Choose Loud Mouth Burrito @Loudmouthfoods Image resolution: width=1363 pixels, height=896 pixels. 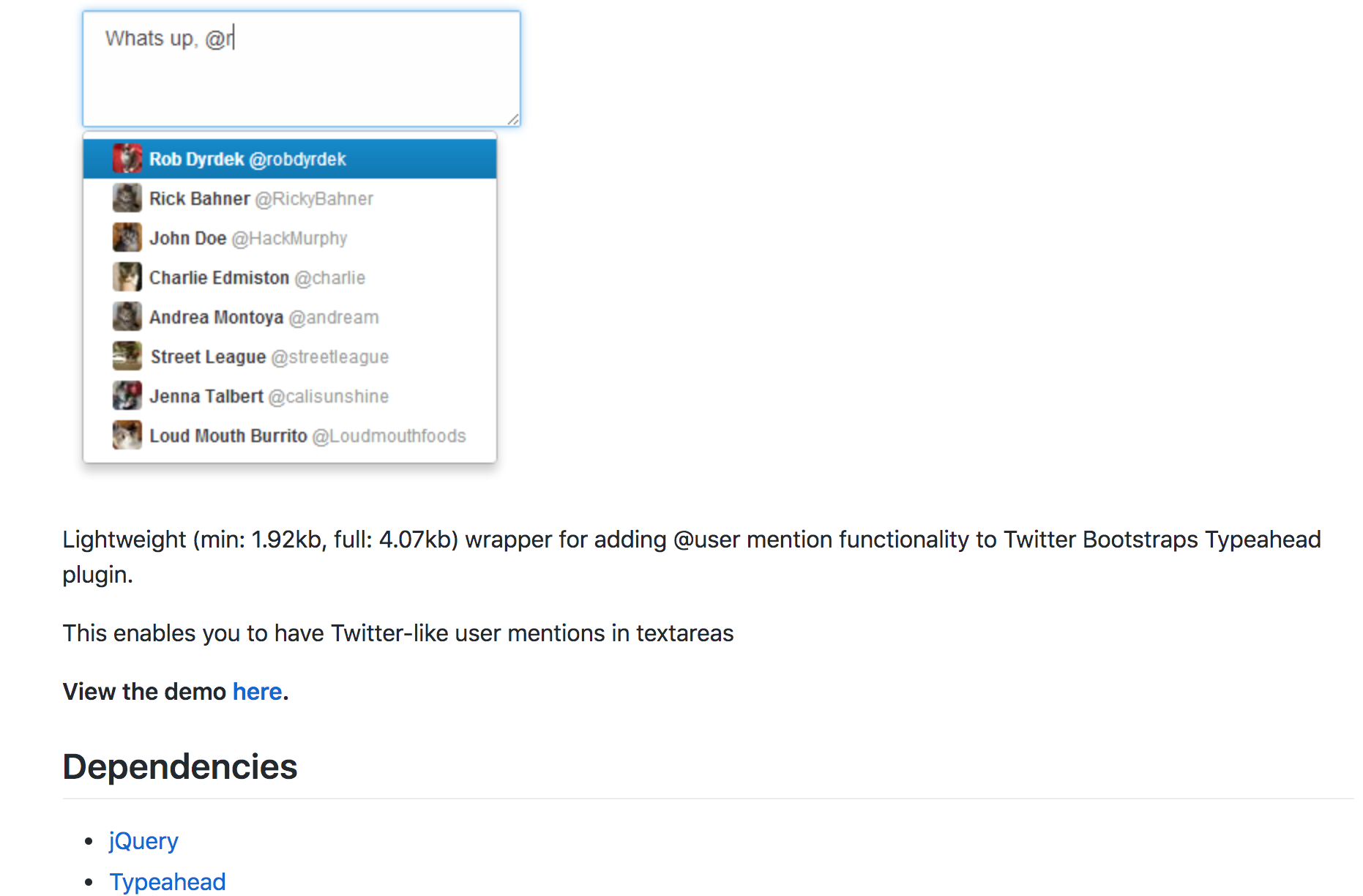point(290,436)
